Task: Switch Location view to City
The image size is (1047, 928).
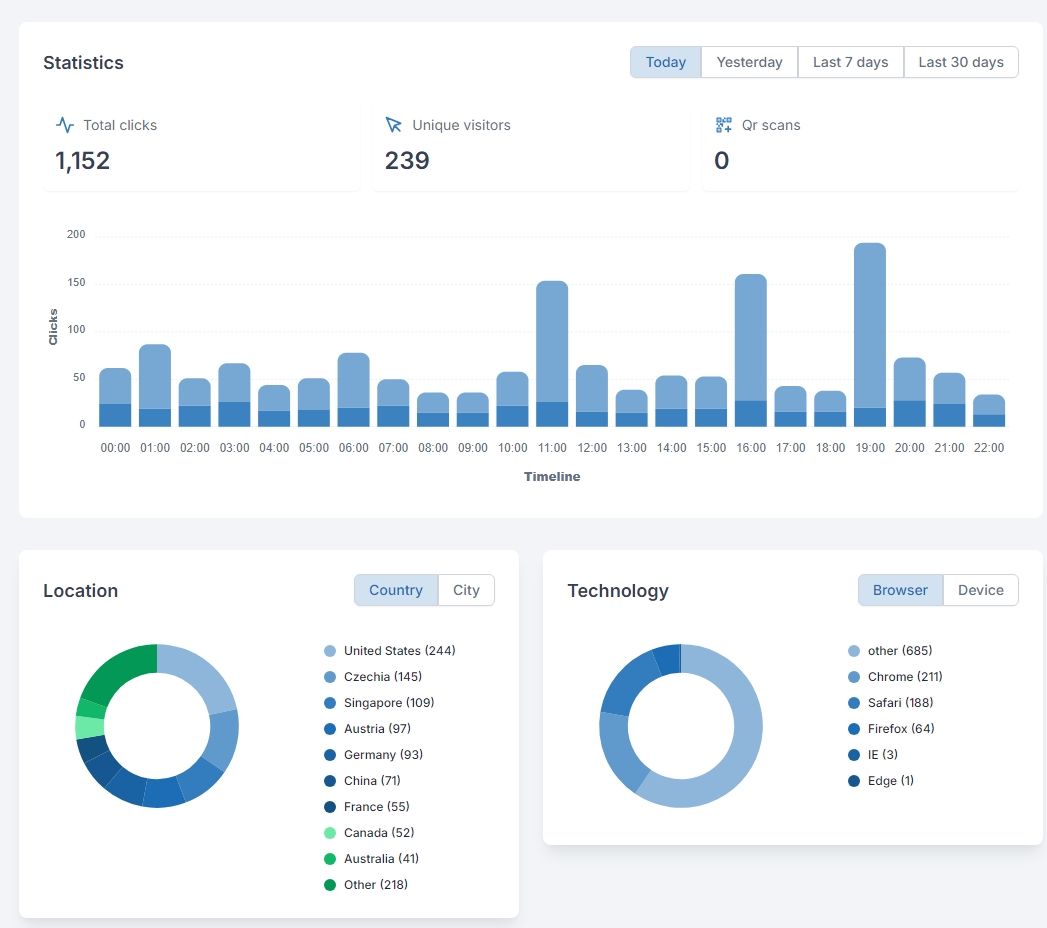Action: [x=466, y=590]
